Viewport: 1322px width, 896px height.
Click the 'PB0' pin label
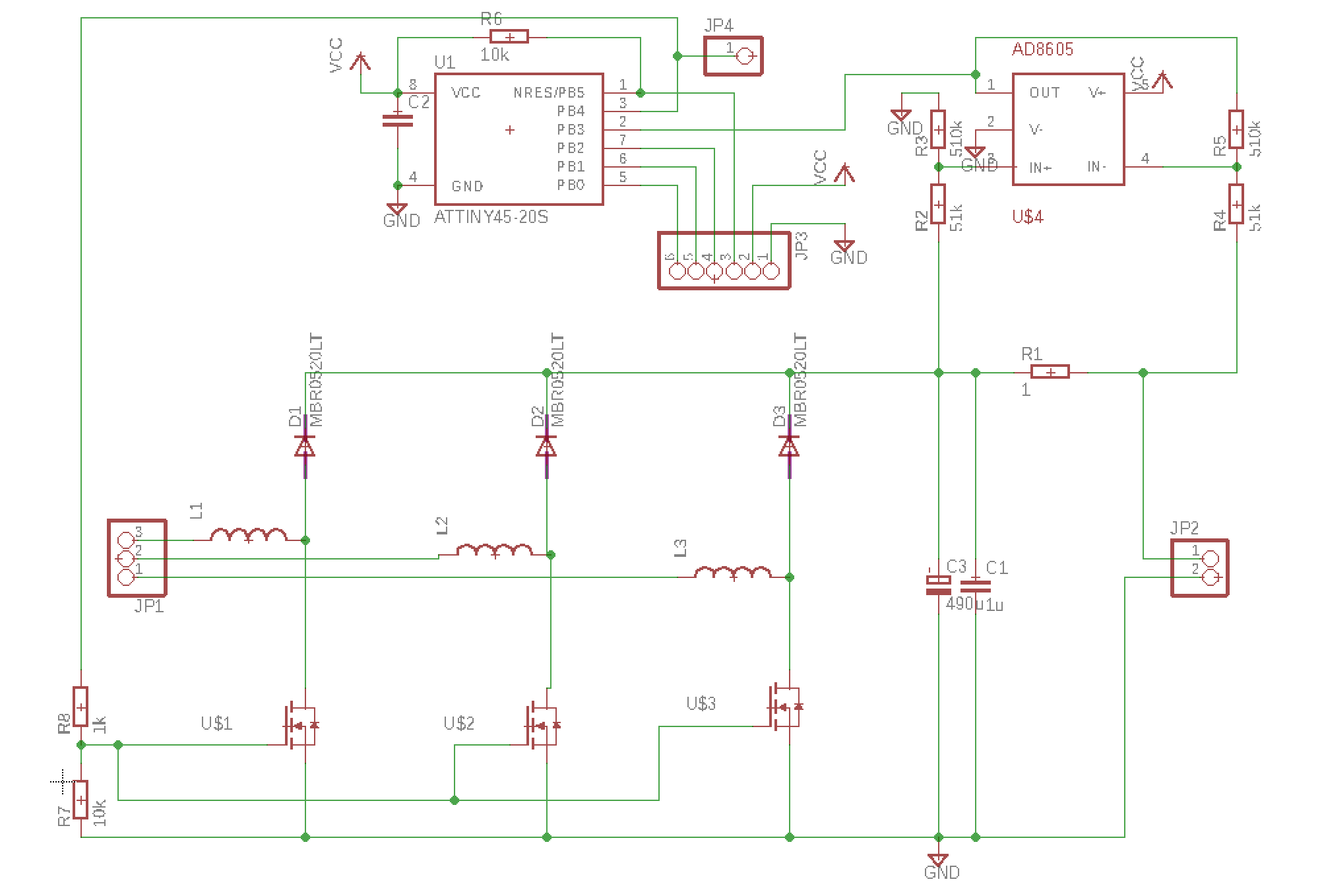click(x=571, y=185)
